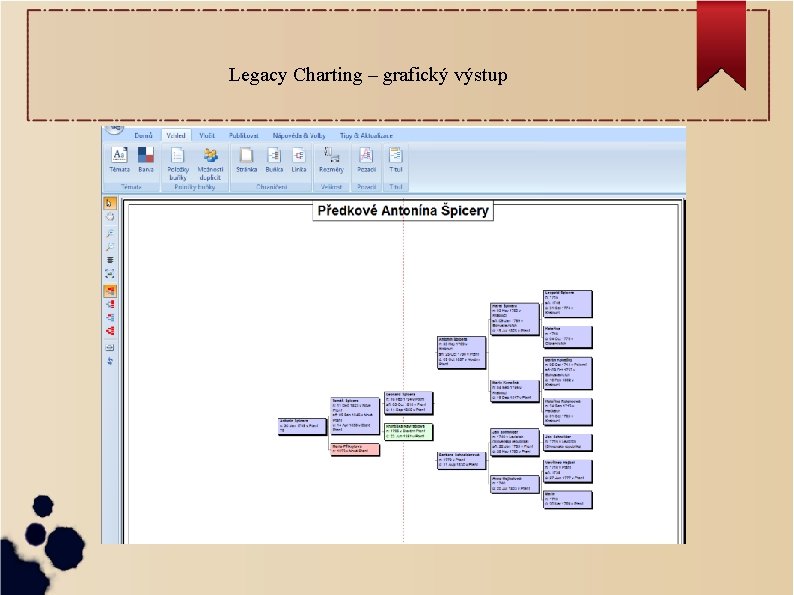
Task: Select the green person box
Action: coord(408,431)
